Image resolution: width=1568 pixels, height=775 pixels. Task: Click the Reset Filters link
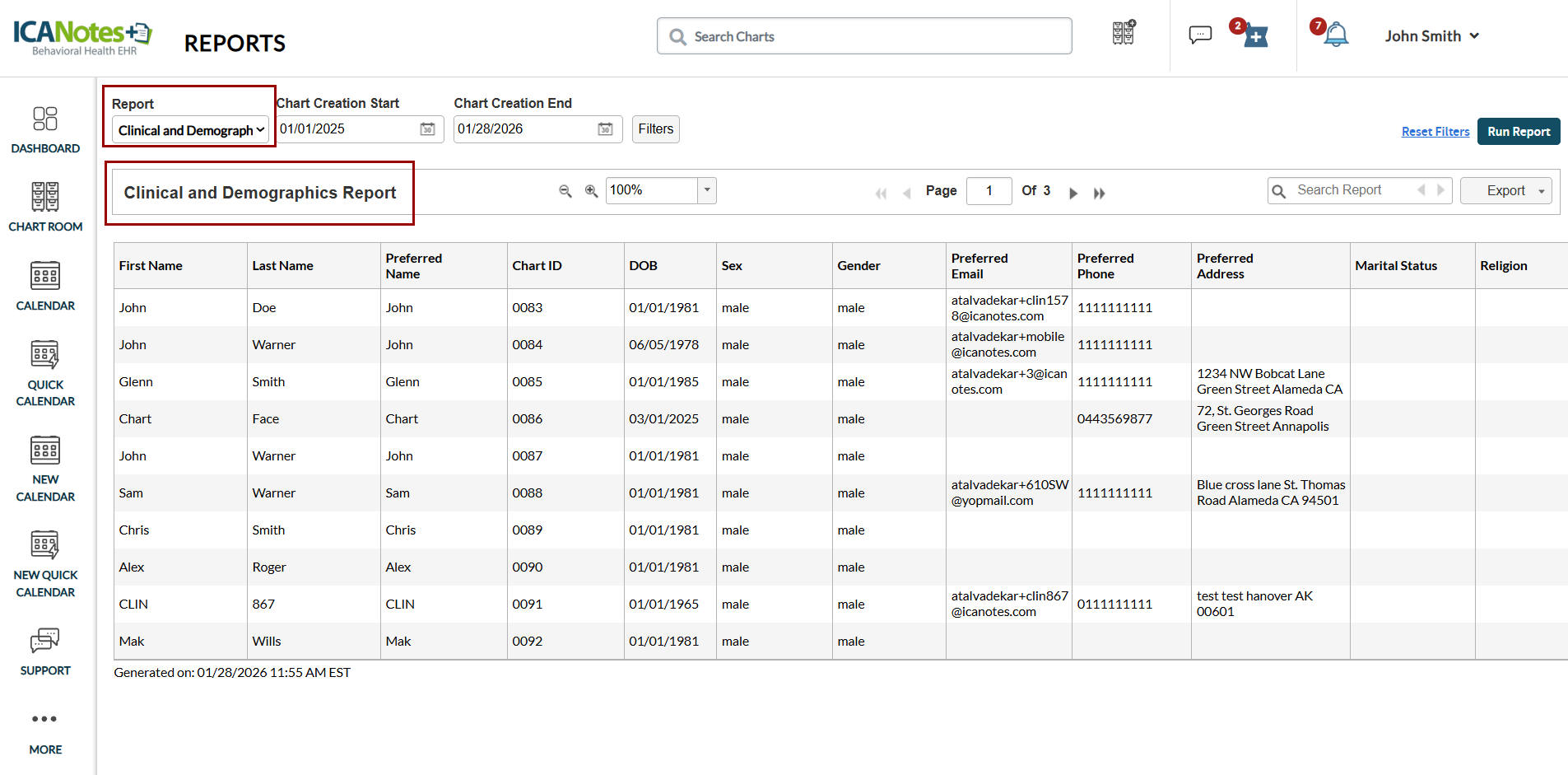coord(1435,132)
